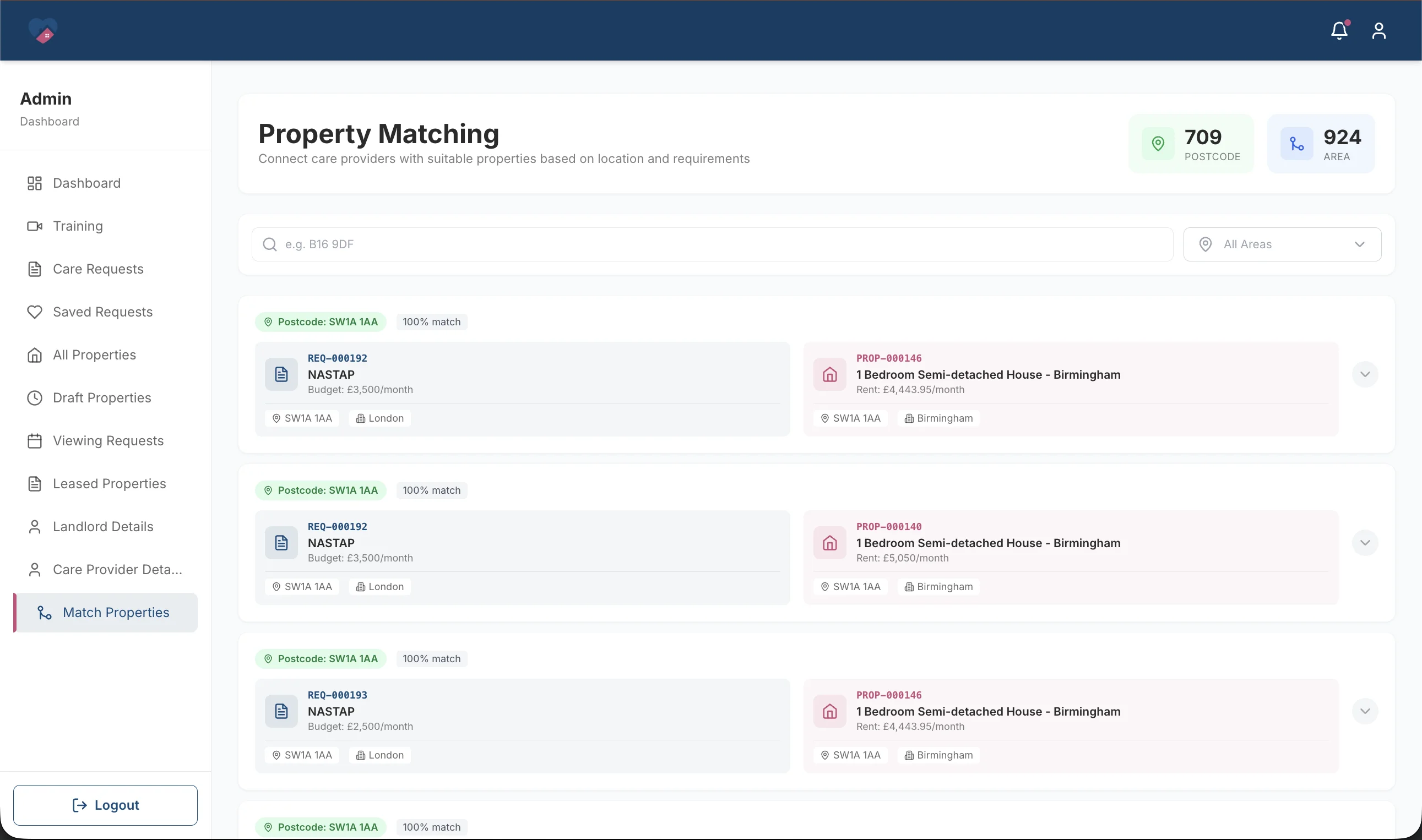Screen dimensions: 1422x840
Task: Click the PROP-000140 property ID
Action: coord(888,526)
